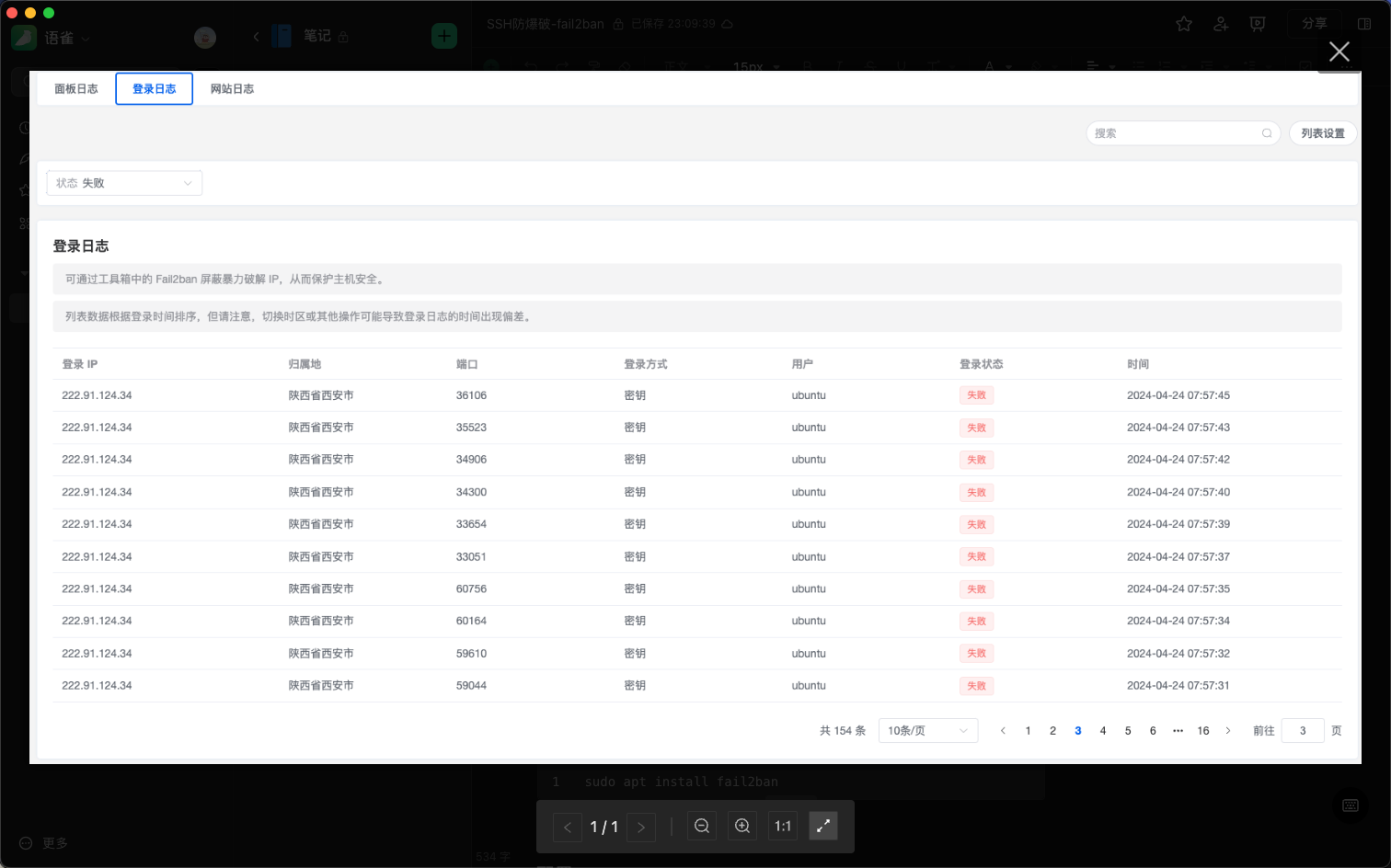Screen dimensions: 1391x868
Task: Click the 端口 column header
Action: (x=467, y=364)
